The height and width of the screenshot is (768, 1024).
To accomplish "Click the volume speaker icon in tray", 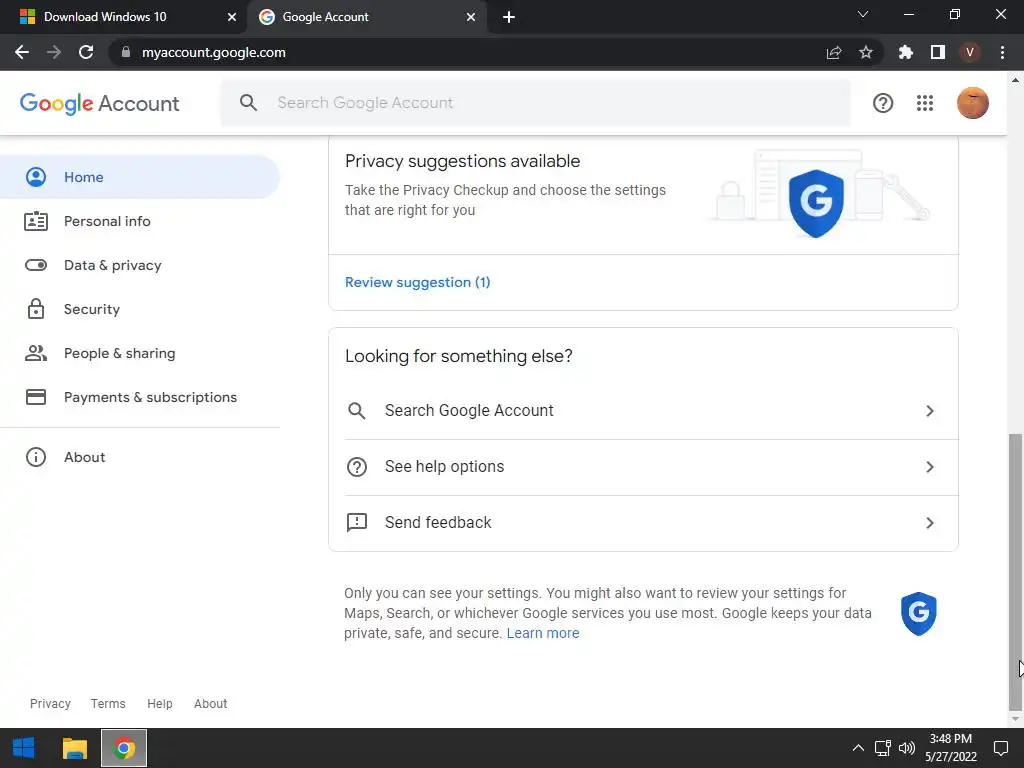I will 906,748.
